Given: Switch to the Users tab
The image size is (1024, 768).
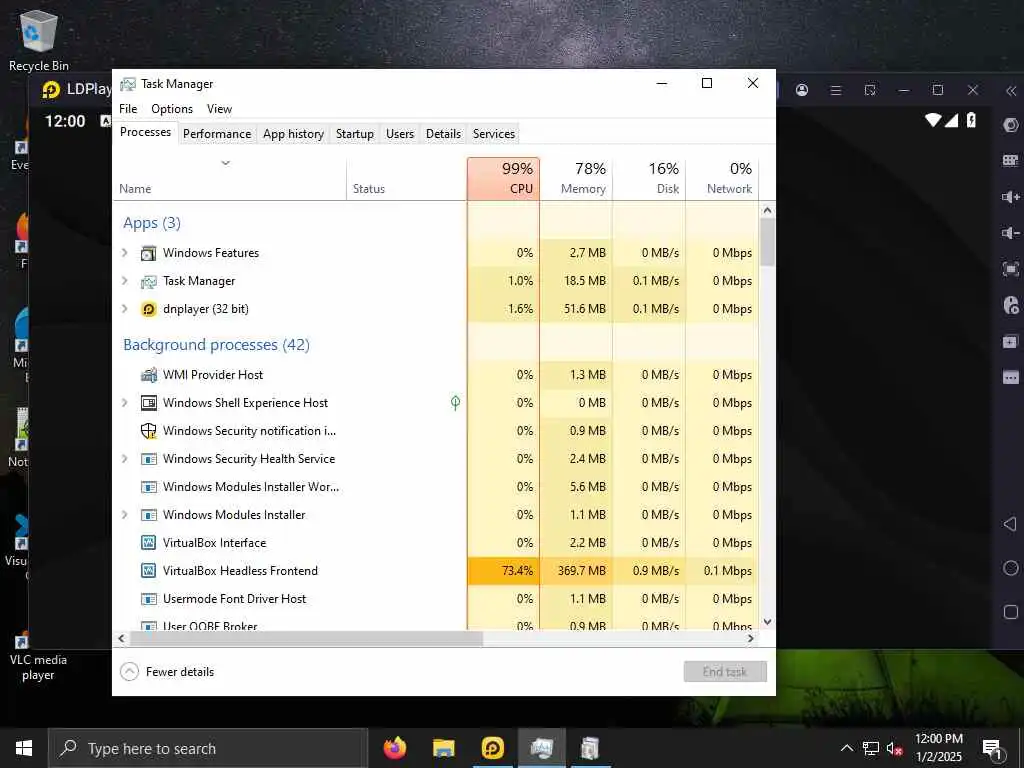Looking at the screenshot, I should [x=400, y=134].
